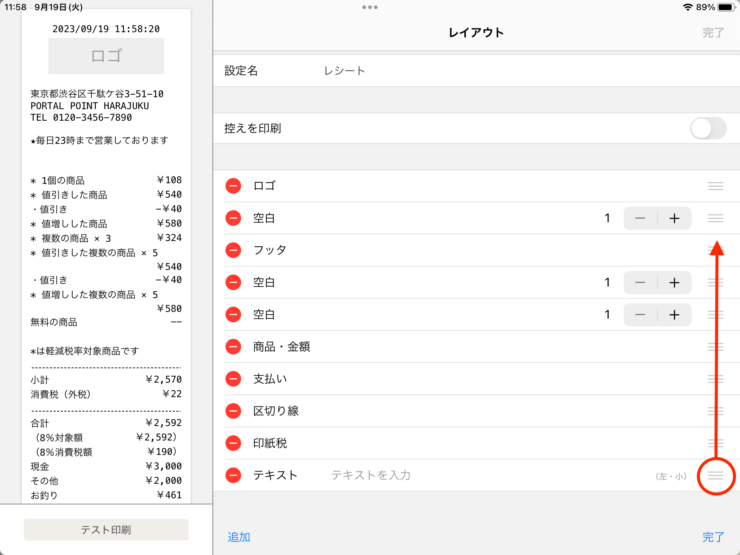Screen dimensions: 740x555
Task: Tap the 合計 ¥2,592 line in preview
Action: point(106,423)
